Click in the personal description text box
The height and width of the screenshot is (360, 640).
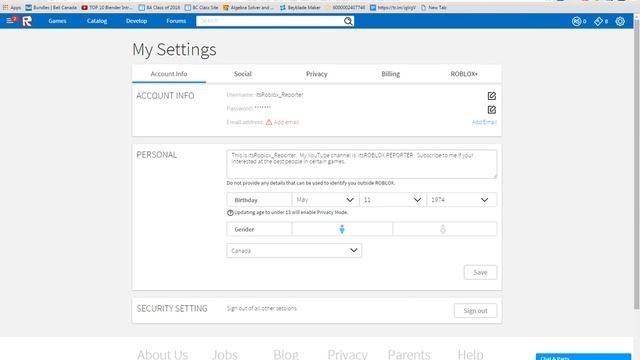[x=362, y=164]
